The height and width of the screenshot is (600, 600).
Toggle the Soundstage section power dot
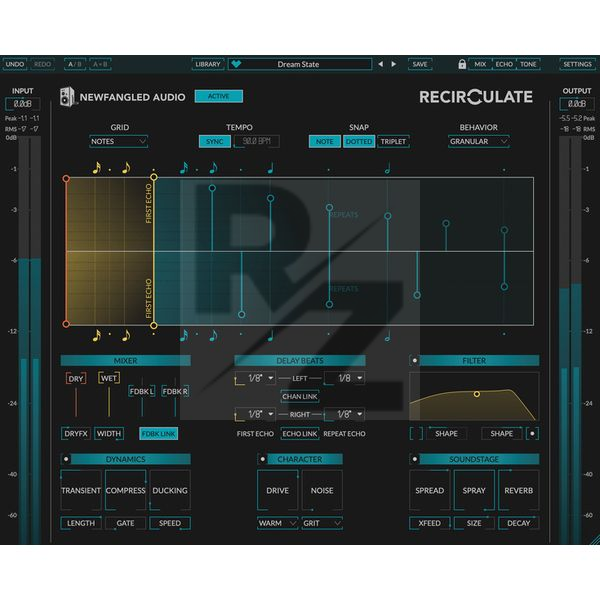click(x=414, y=459)
